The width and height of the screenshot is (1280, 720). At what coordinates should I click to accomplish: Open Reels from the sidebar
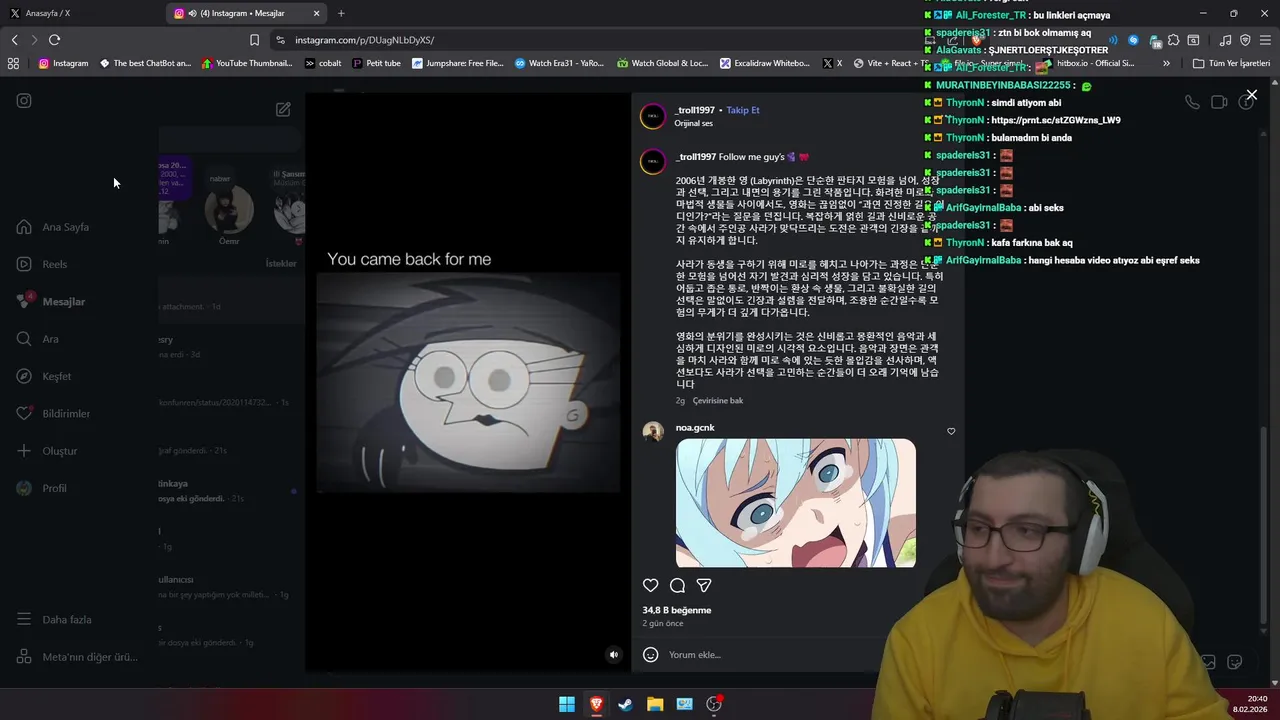42,264
